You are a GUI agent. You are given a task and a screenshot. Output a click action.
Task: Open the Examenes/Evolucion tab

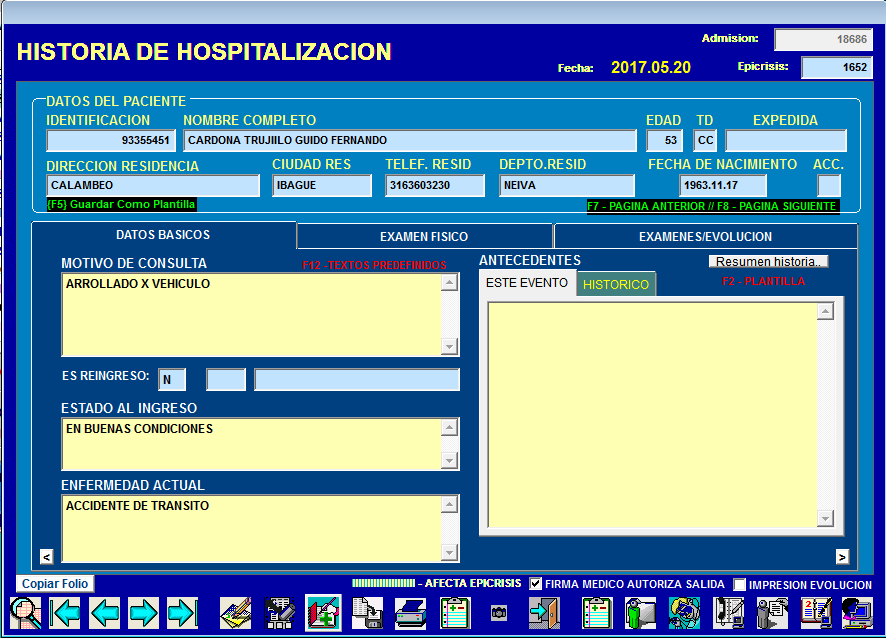(706, 237)
